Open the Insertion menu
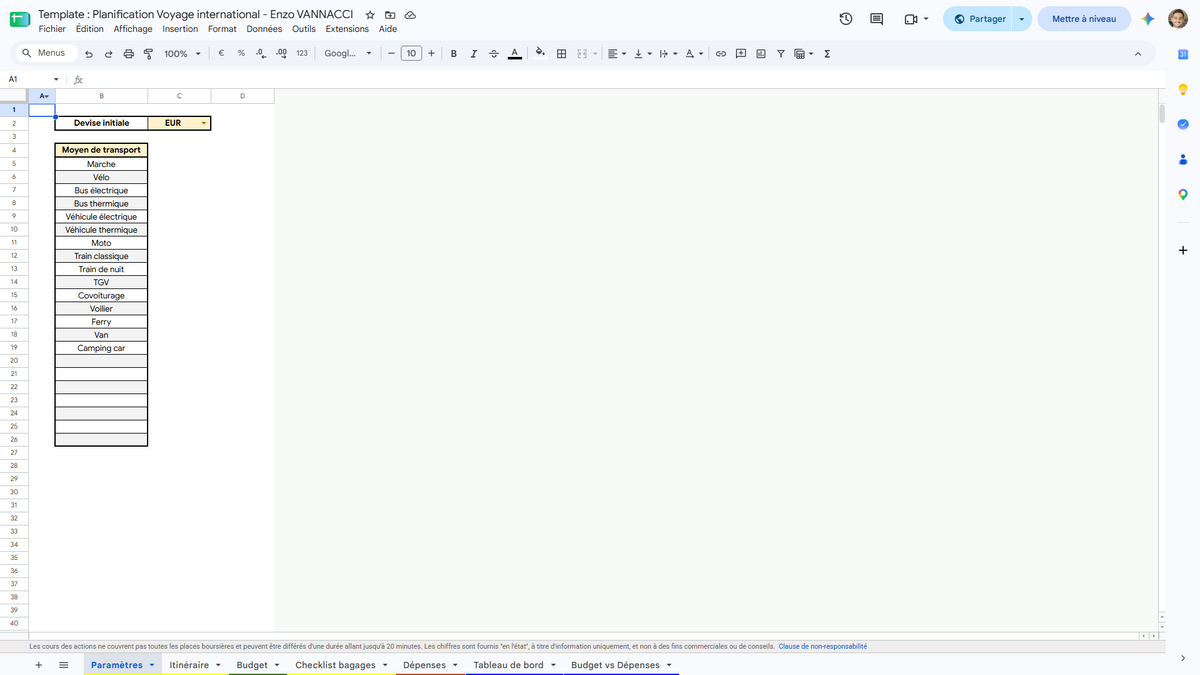The height and width of the screenshot is (675, 1200). pos(180,29)
